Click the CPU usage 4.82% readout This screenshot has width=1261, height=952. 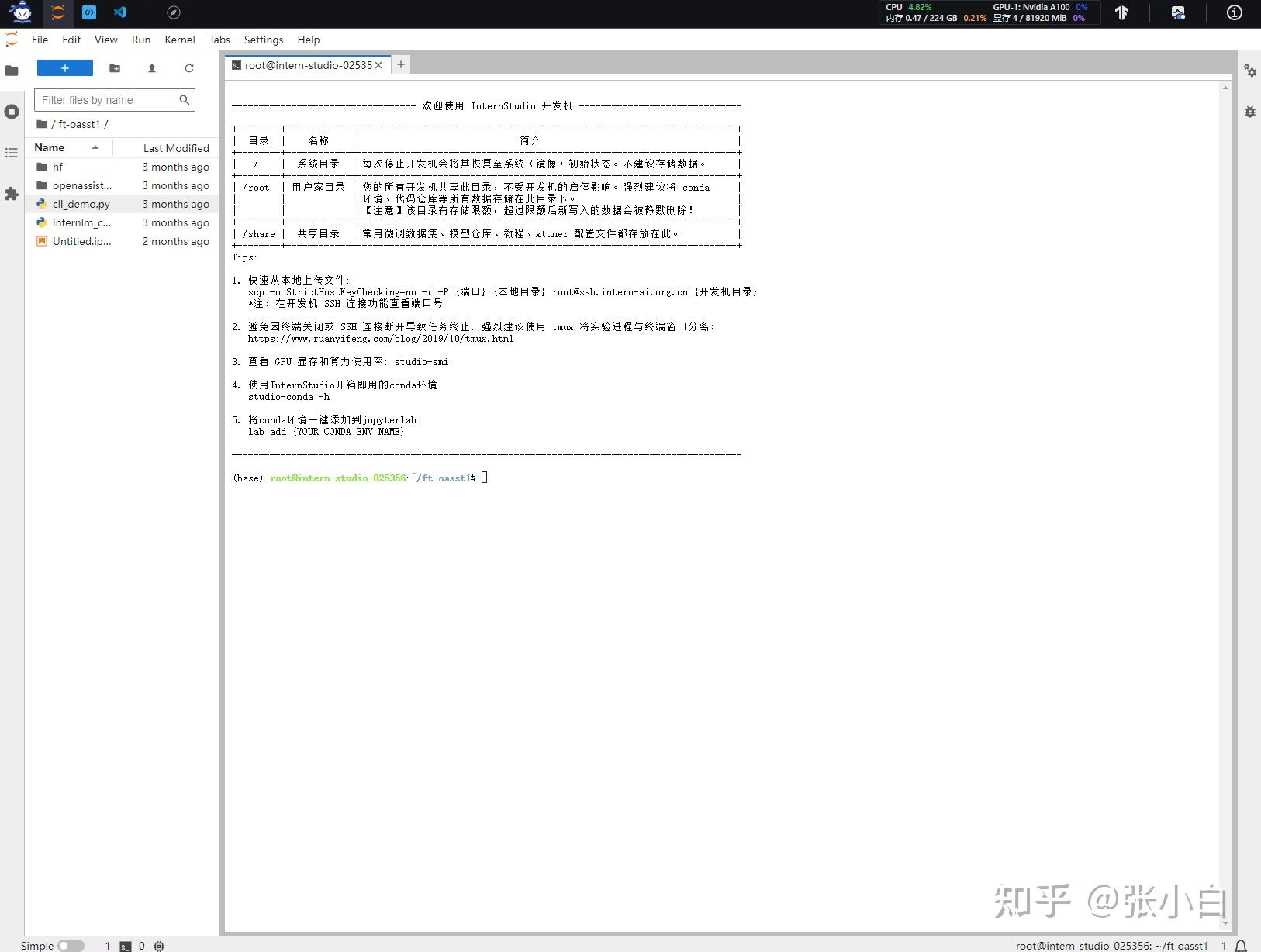click(x=909, y=7)
